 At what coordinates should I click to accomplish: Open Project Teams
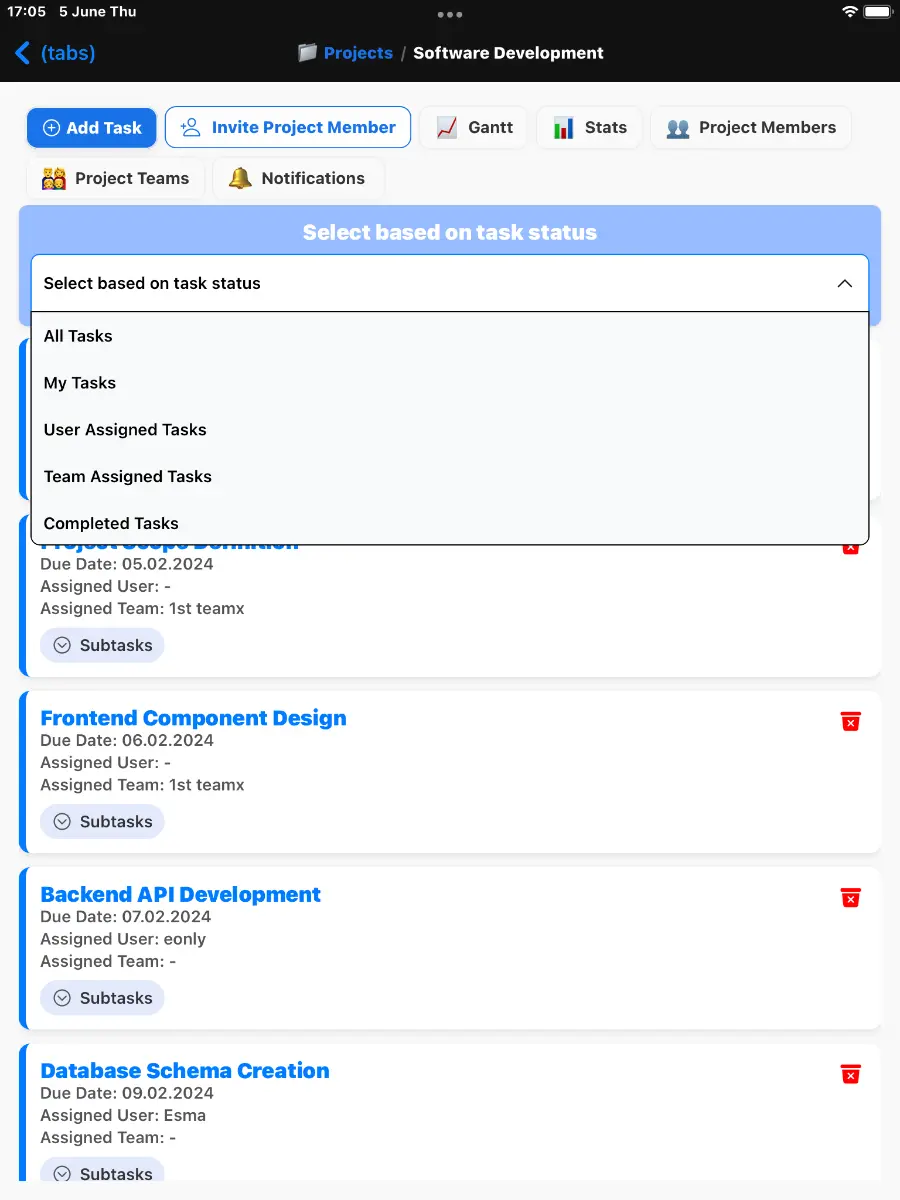(116, 178)
